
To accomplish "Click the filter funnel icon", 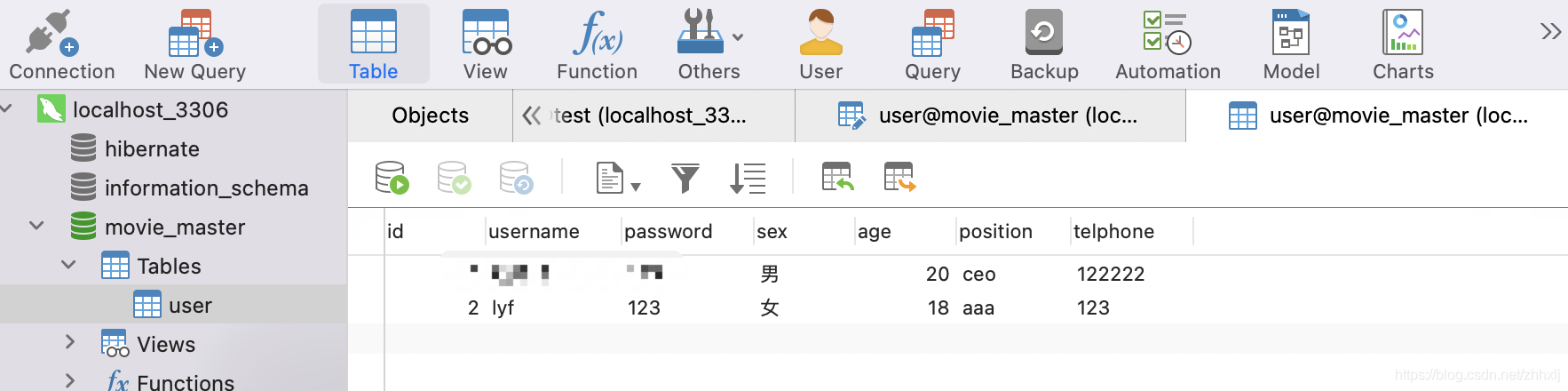I will [685, 178].
